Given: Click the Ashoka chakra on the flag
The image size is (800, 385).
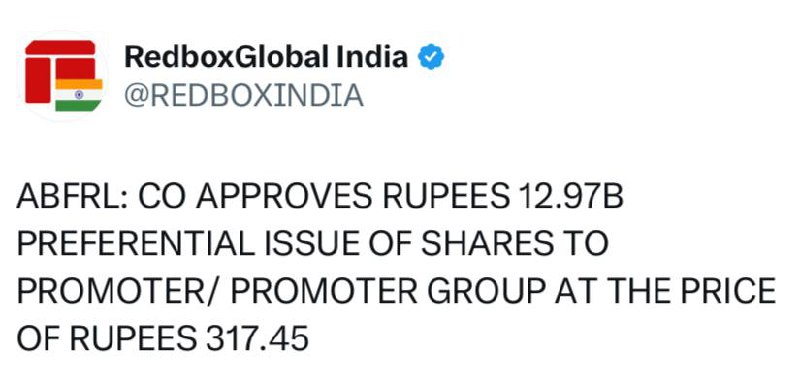Looking at the screenshot, I should (79, 95).
